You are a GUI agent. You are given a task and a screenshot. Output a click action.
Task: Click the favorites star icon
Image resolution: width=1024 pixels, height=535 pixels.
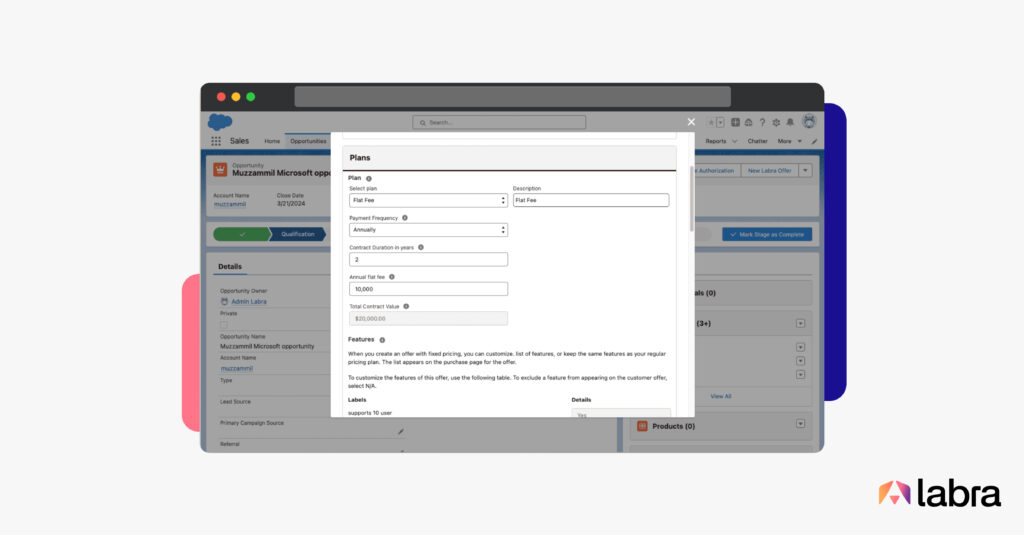click(x=711, y=122)
